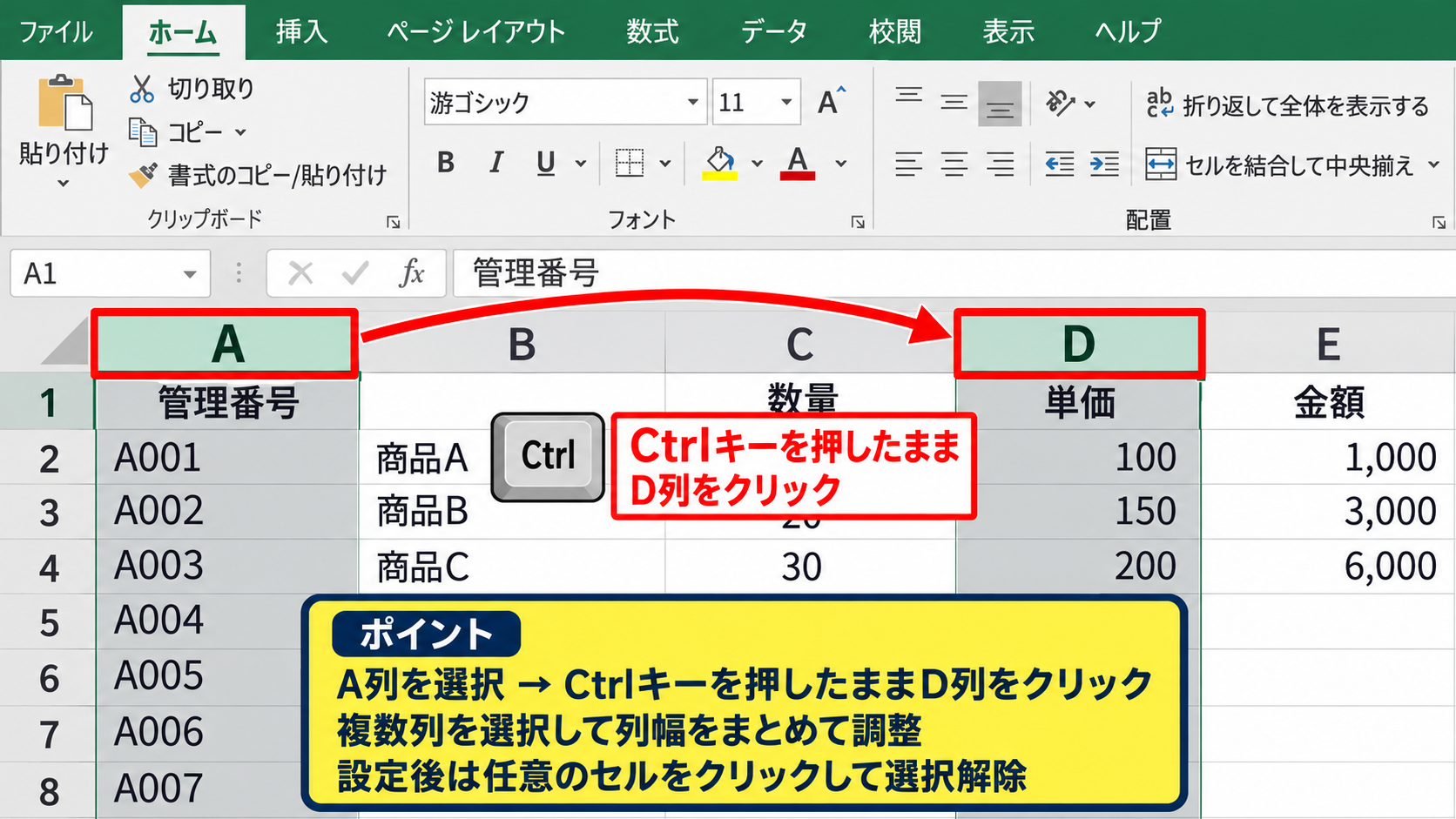Image resolution: width=1456 pixels, height=819 pixels.
Task: Decrease indent in the alignment group
Action: (x=1059, y=164)
